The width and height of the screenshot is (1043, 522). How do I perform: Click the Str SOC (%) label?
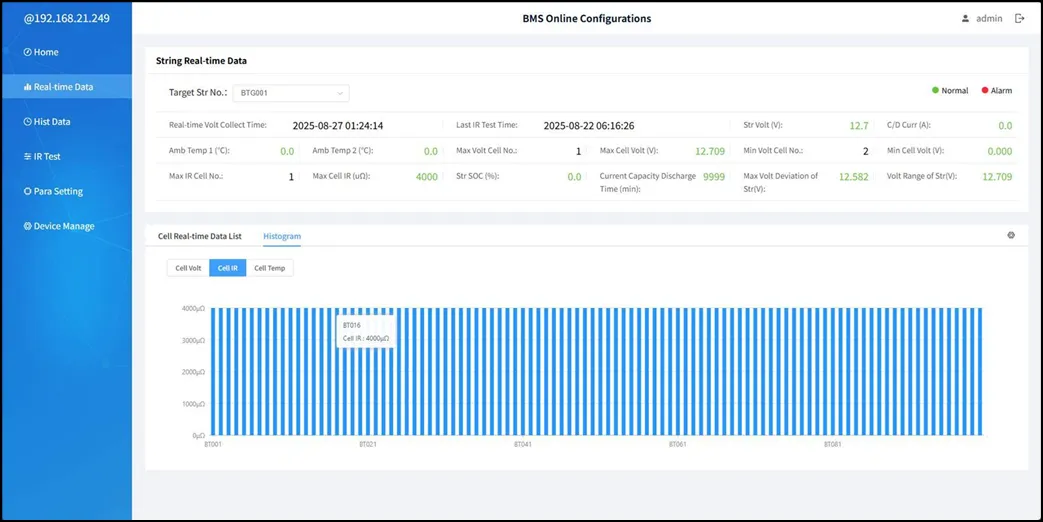click(478, 176)
